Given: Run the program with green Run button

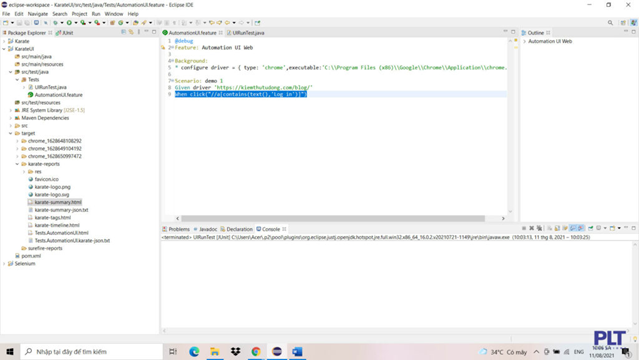Looking at the screenshot, I should (69, 23).
